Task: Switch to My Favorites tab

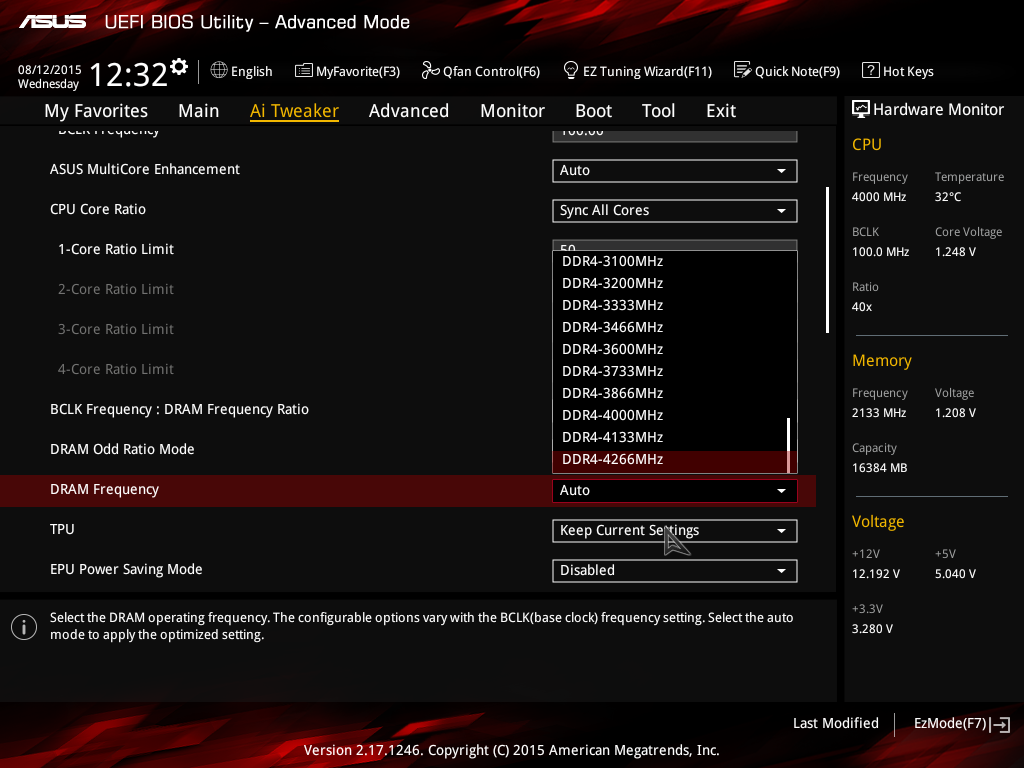Action: (x=96, y=111)
